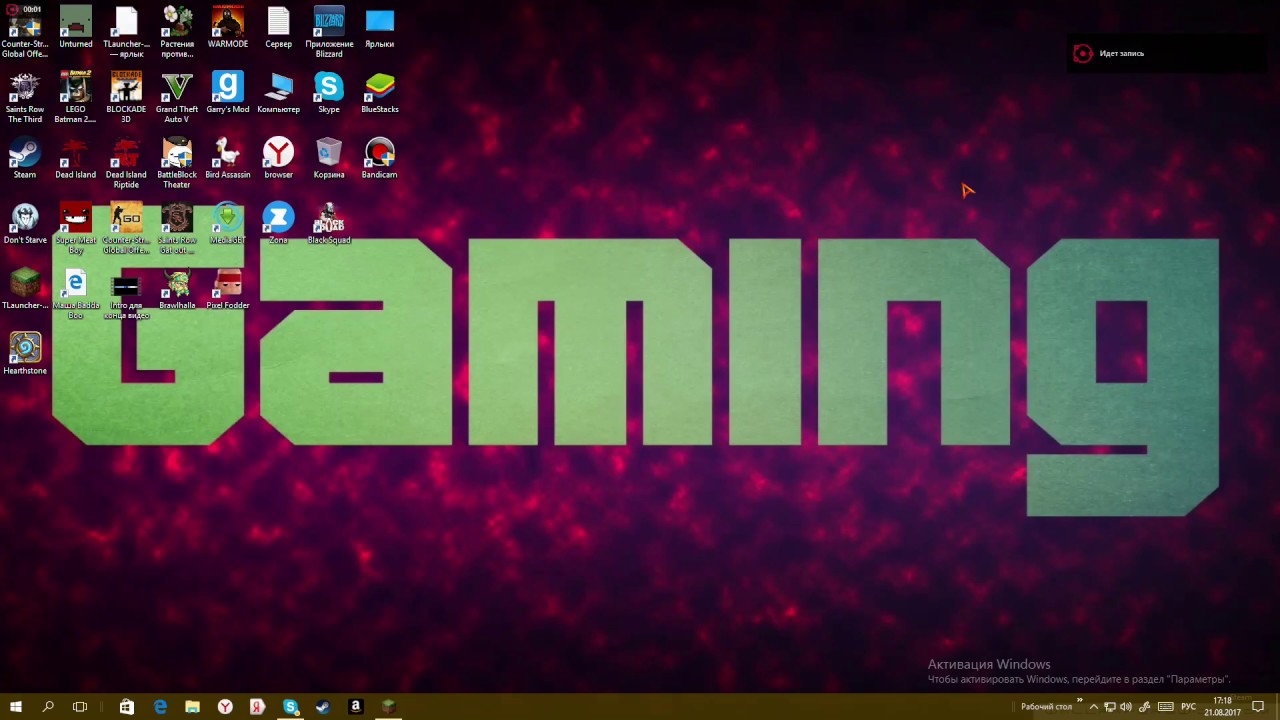Launch Edge from the taskbar

click(x=160, y=707)
